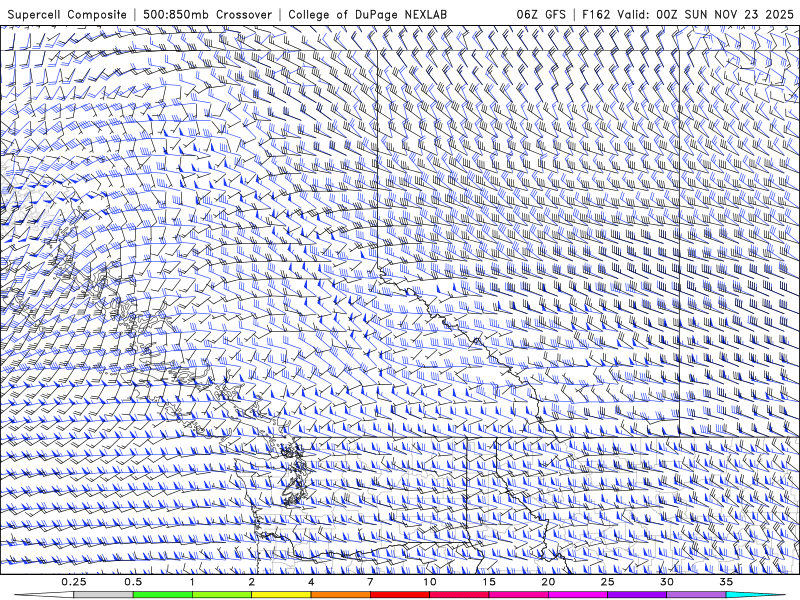This screenshot has height=600, width=800.
Task: Click the legend value 20
Action: tap(548, 582)
